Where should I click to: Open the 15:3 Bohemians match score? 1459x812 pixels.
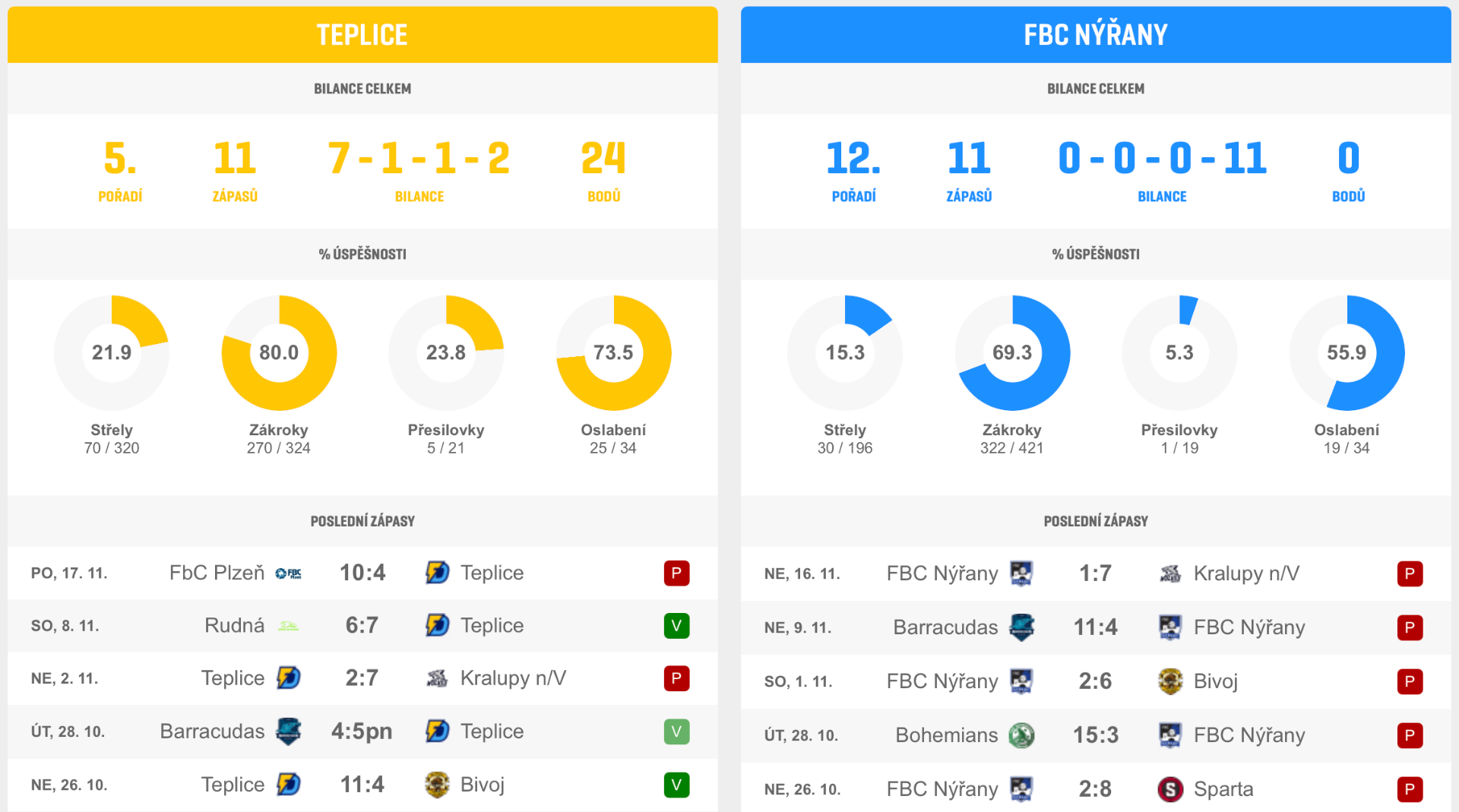(x=1095, y=735)
